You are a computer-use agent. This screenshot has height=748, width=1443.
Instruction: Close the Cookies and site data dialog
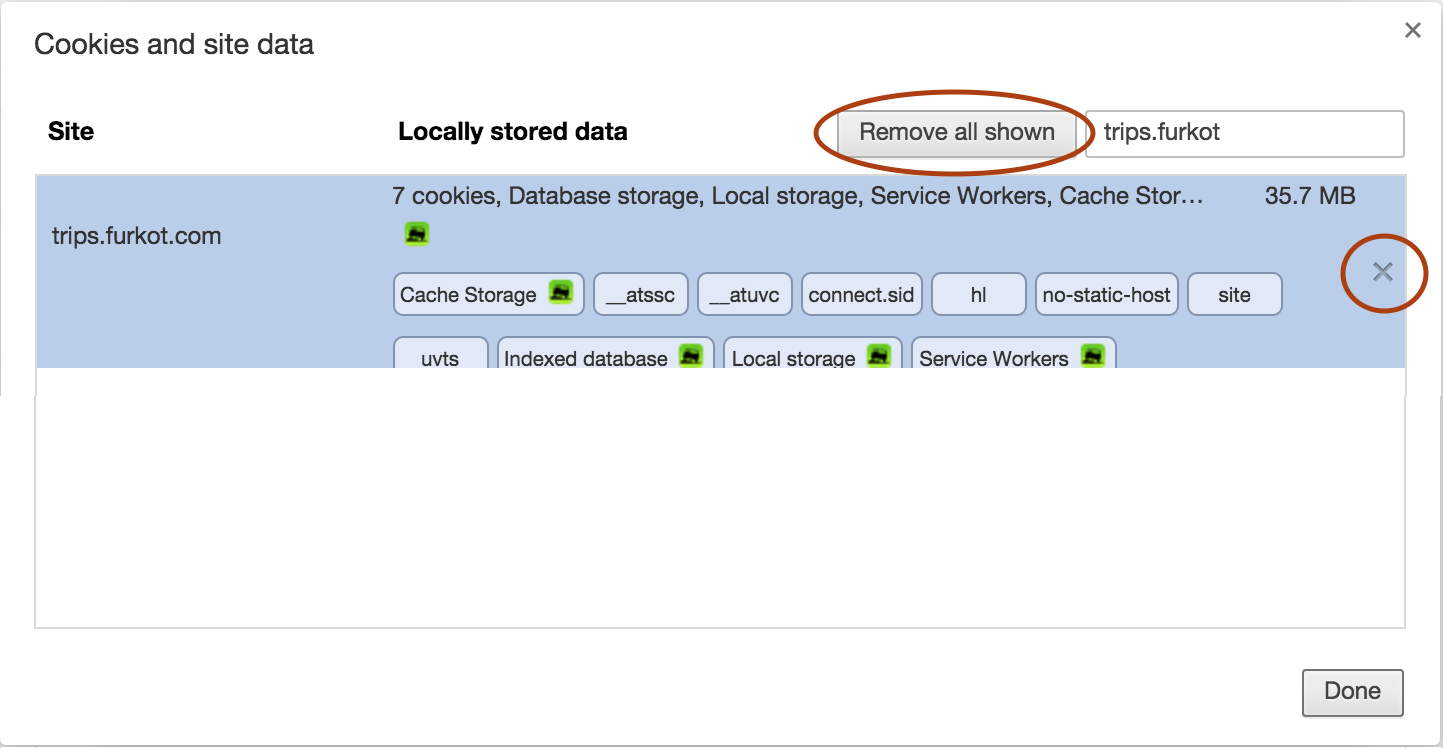point(1412,30)
